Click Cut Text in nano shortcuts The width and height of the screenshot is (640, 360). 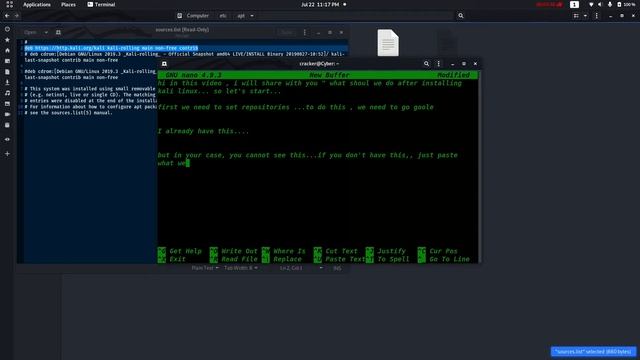(x=336, y=251)
